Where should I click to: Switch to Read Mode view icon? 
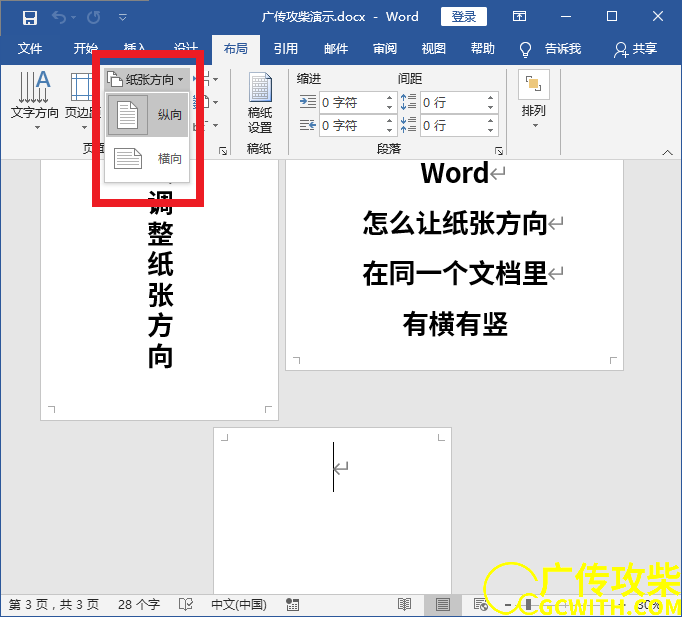tap(405, 604)
